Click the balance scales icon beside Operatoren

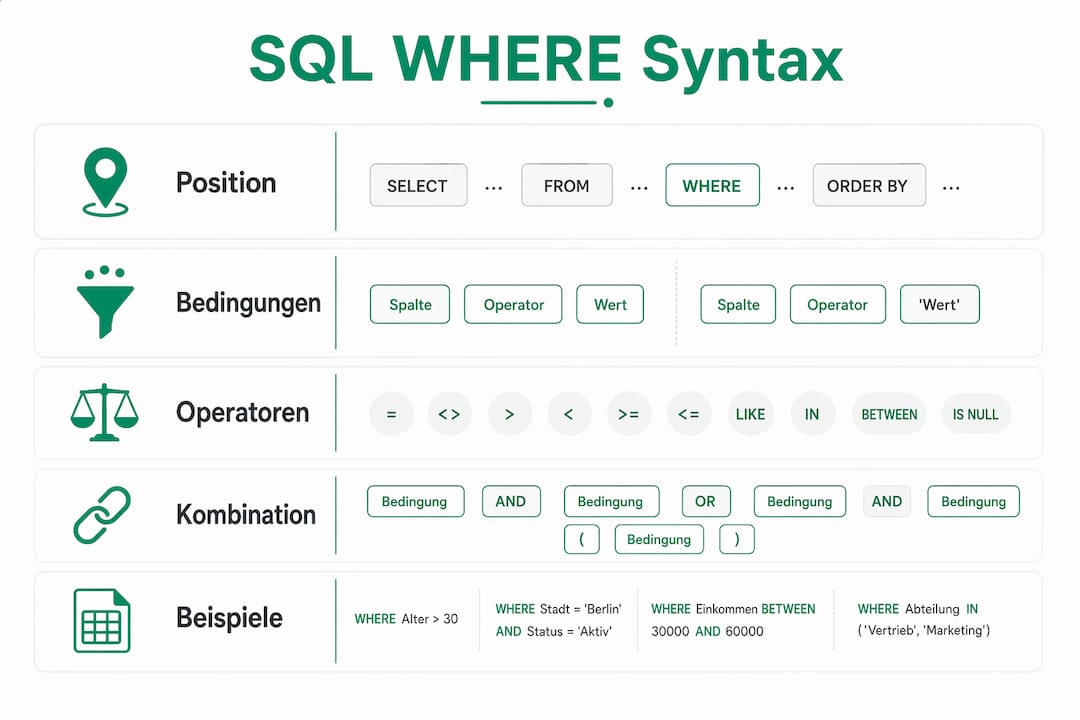105,413
